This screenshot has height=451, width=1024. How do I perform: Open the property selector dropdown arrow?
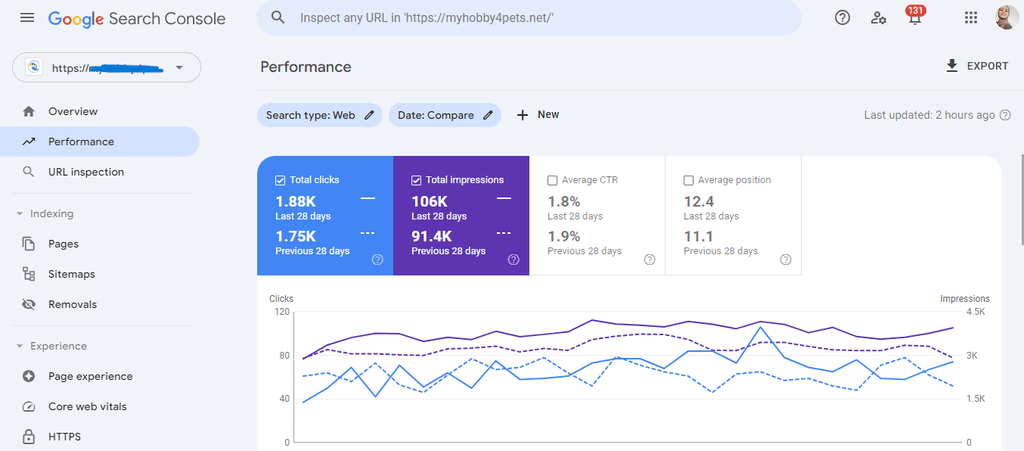179,67
